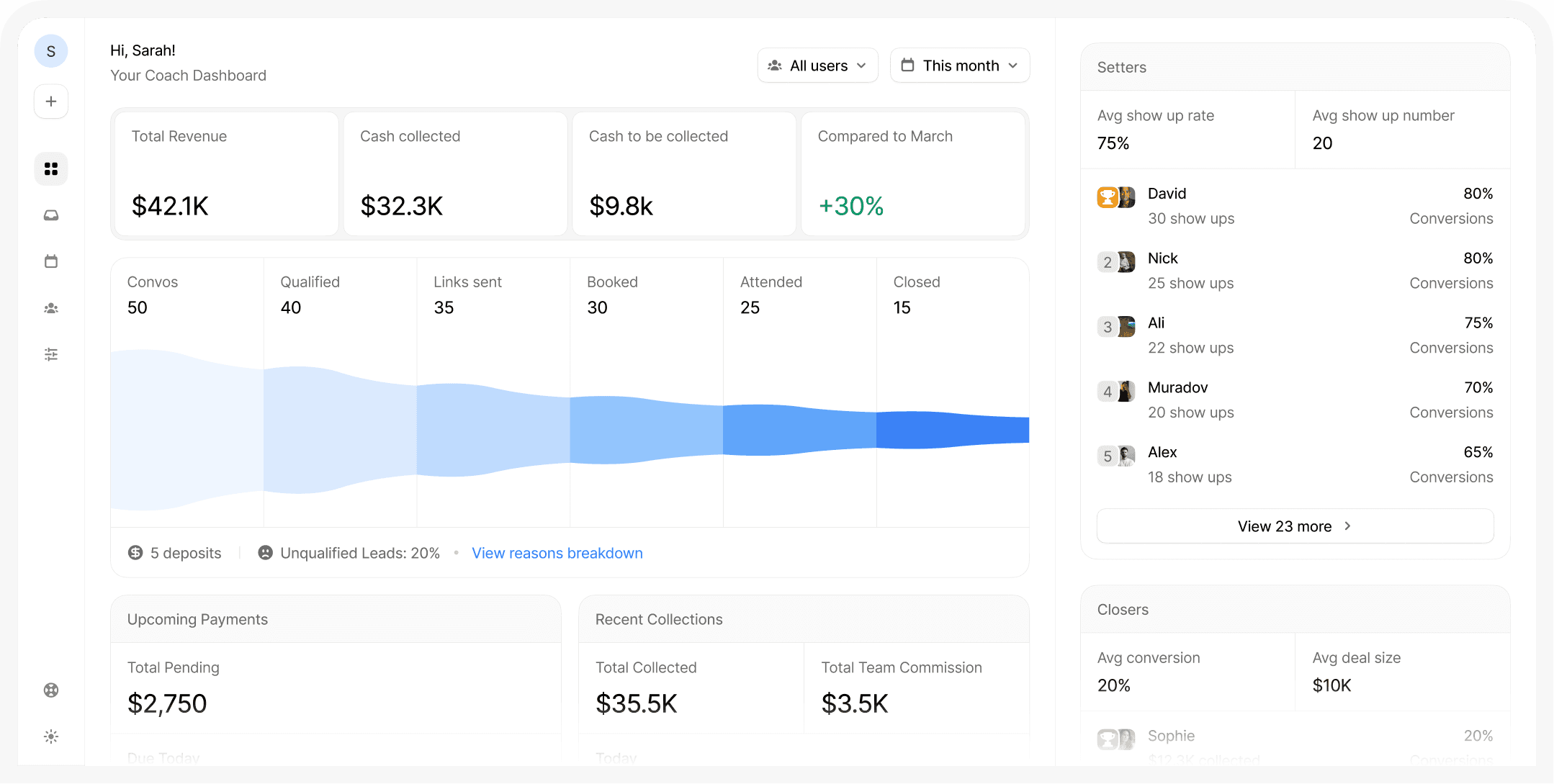Click the S profile avatar
This screenshot has height=784, width=1554.
pos(51,51)
